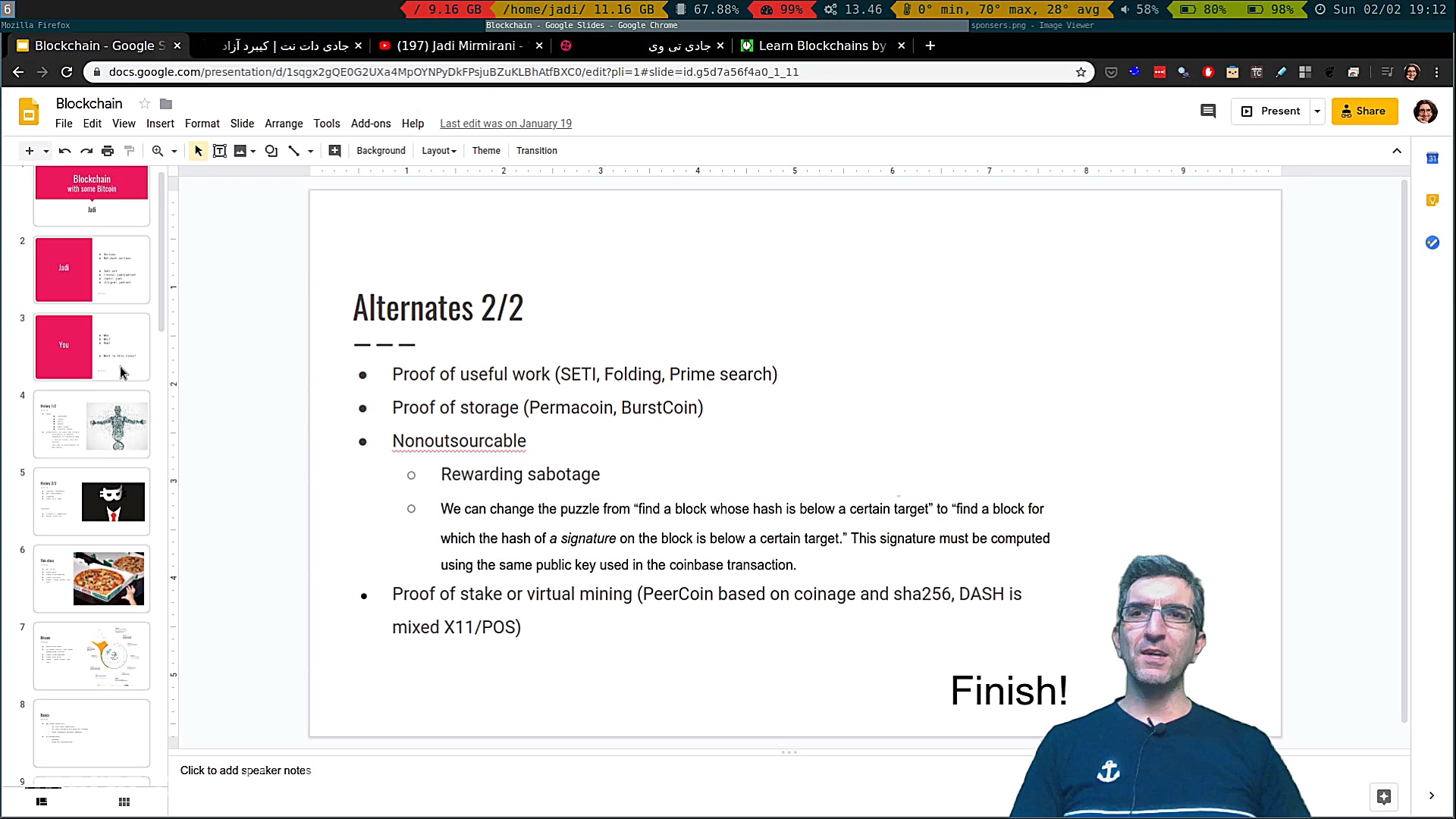Screen dimensions: 1456x819
Task: Expand the Present options dropdown arrow
Action: tap(1317, 111)
